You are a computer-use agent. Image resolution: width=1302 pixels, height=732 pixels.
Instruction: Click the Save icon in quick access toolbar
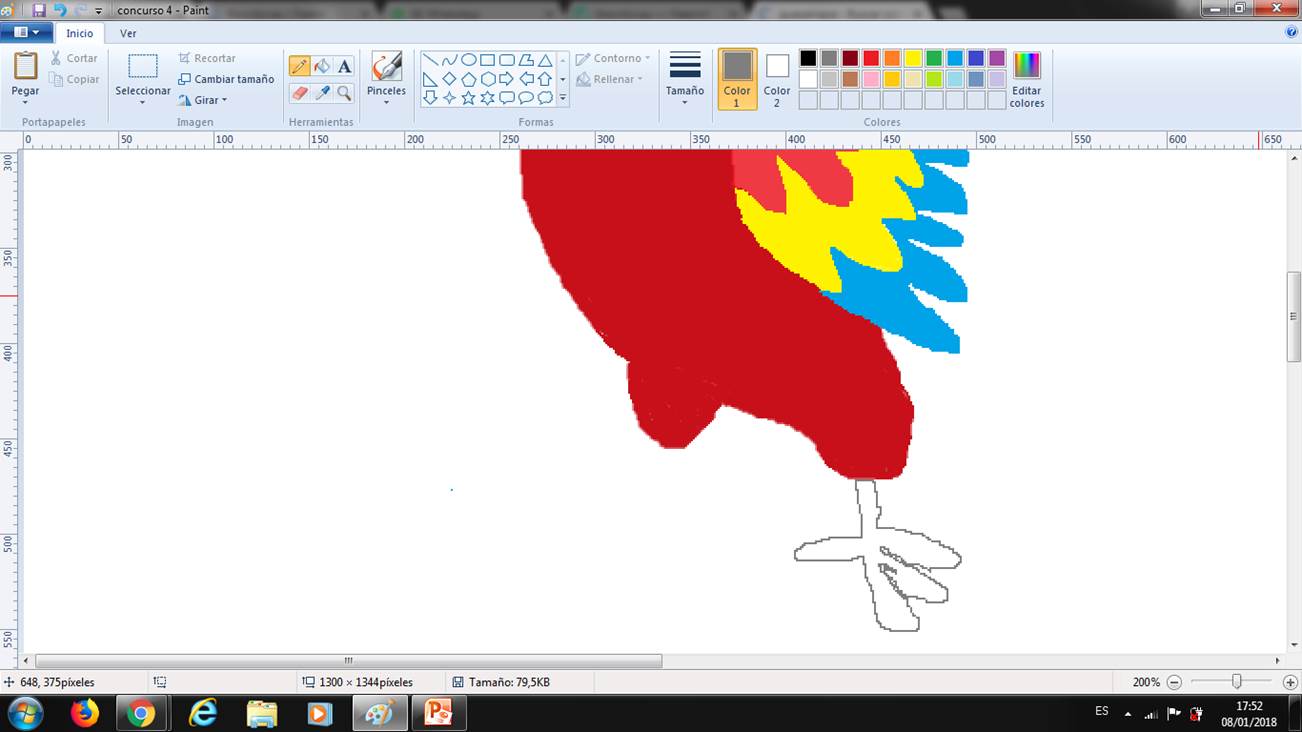pos(40,10)
